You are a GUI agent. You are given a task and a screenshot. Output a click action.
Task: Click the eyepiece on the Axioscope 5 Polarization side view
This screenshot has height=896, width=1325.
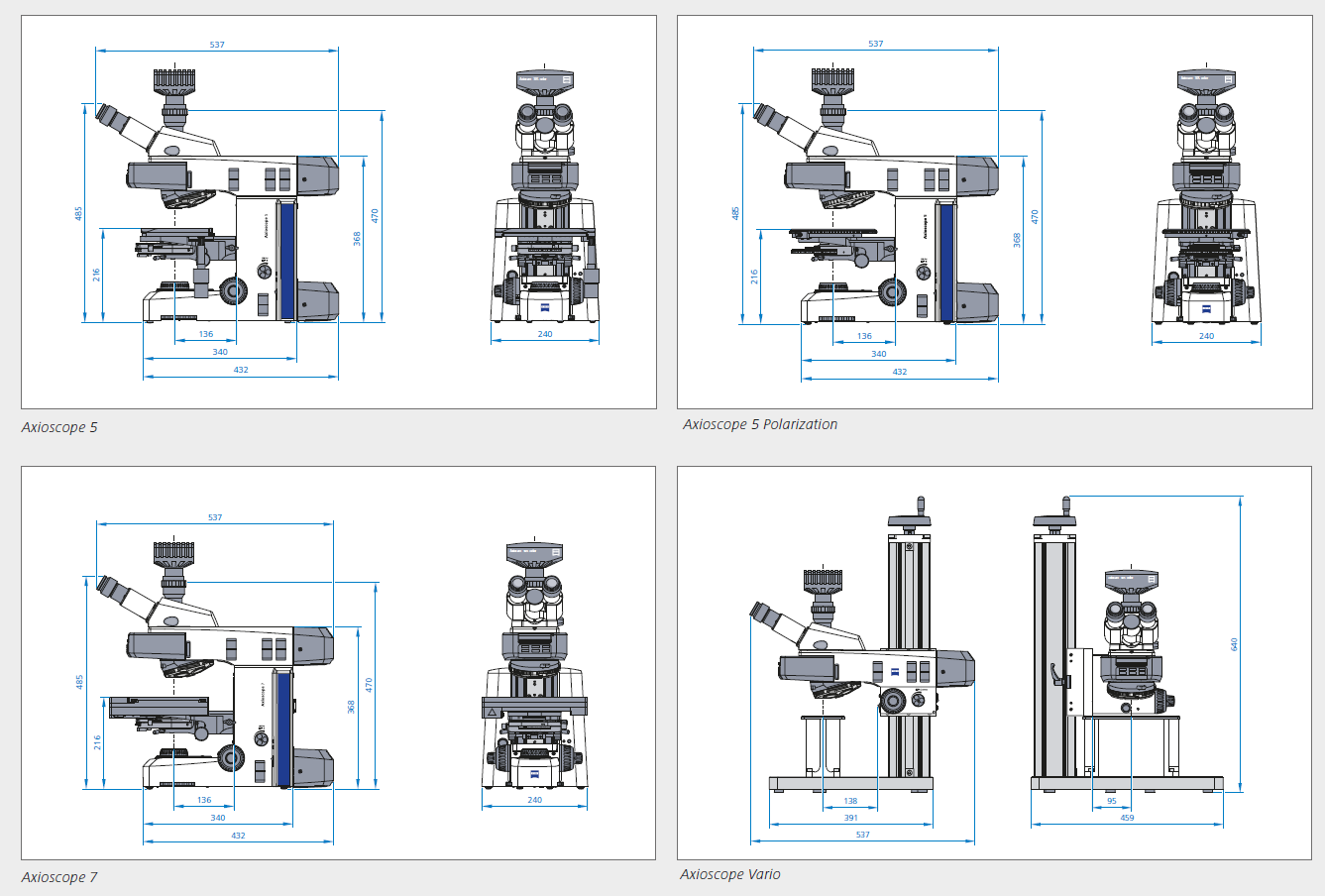tap(767, 114)
